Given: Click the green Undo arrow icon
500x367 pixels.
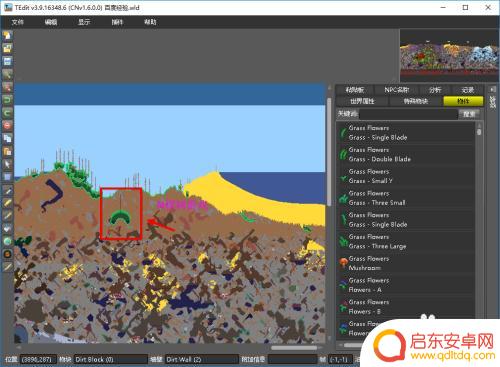Looking at the screenshot, I should pos(7,100).
